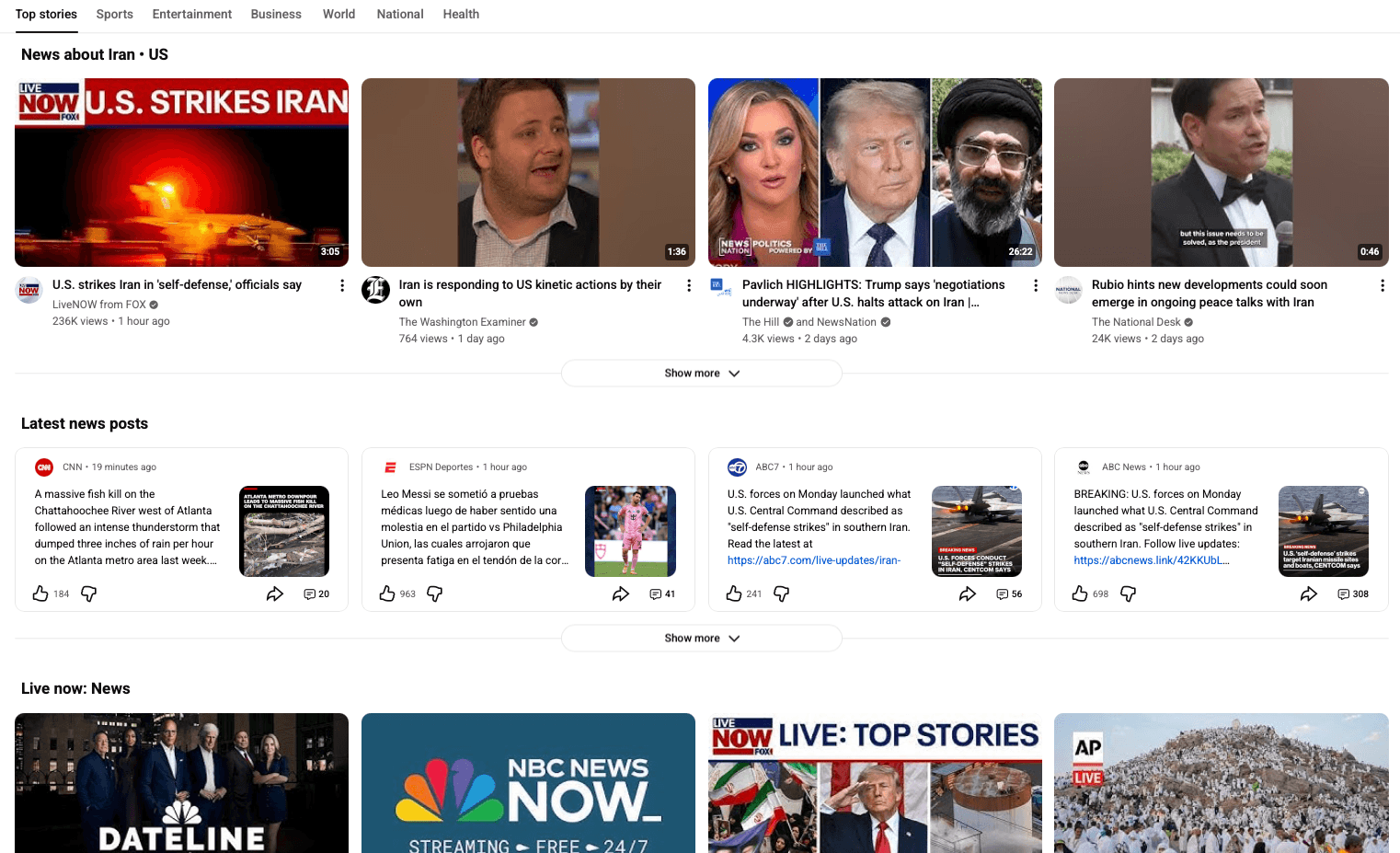Image resolution: width=1400 pixels, height=853 pixels.
Task: Click 'A massive fish kill on the Chattahoochee' text
Action: tap(127, 527)
